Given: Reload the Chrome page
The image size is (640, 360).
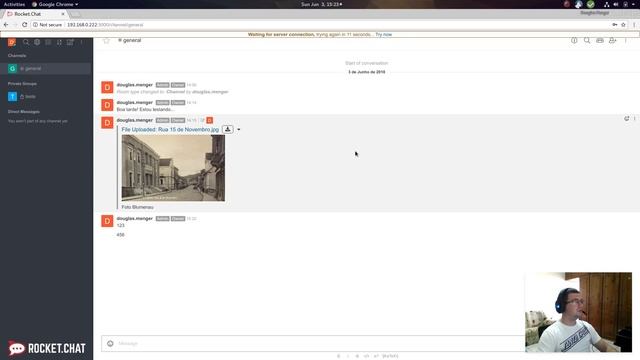Looking at the screenshot, I should (x=24, y=25).
